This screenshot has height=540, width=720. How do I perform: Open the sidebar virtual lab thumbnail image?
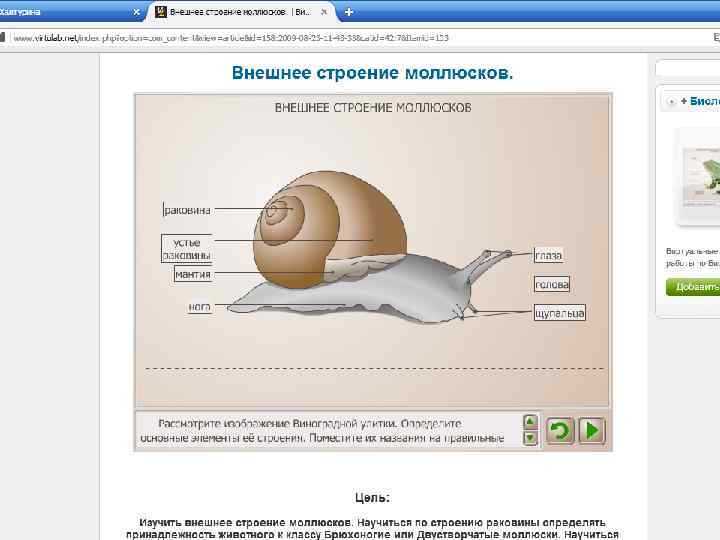pyautogui.click(x=698, y=176)
